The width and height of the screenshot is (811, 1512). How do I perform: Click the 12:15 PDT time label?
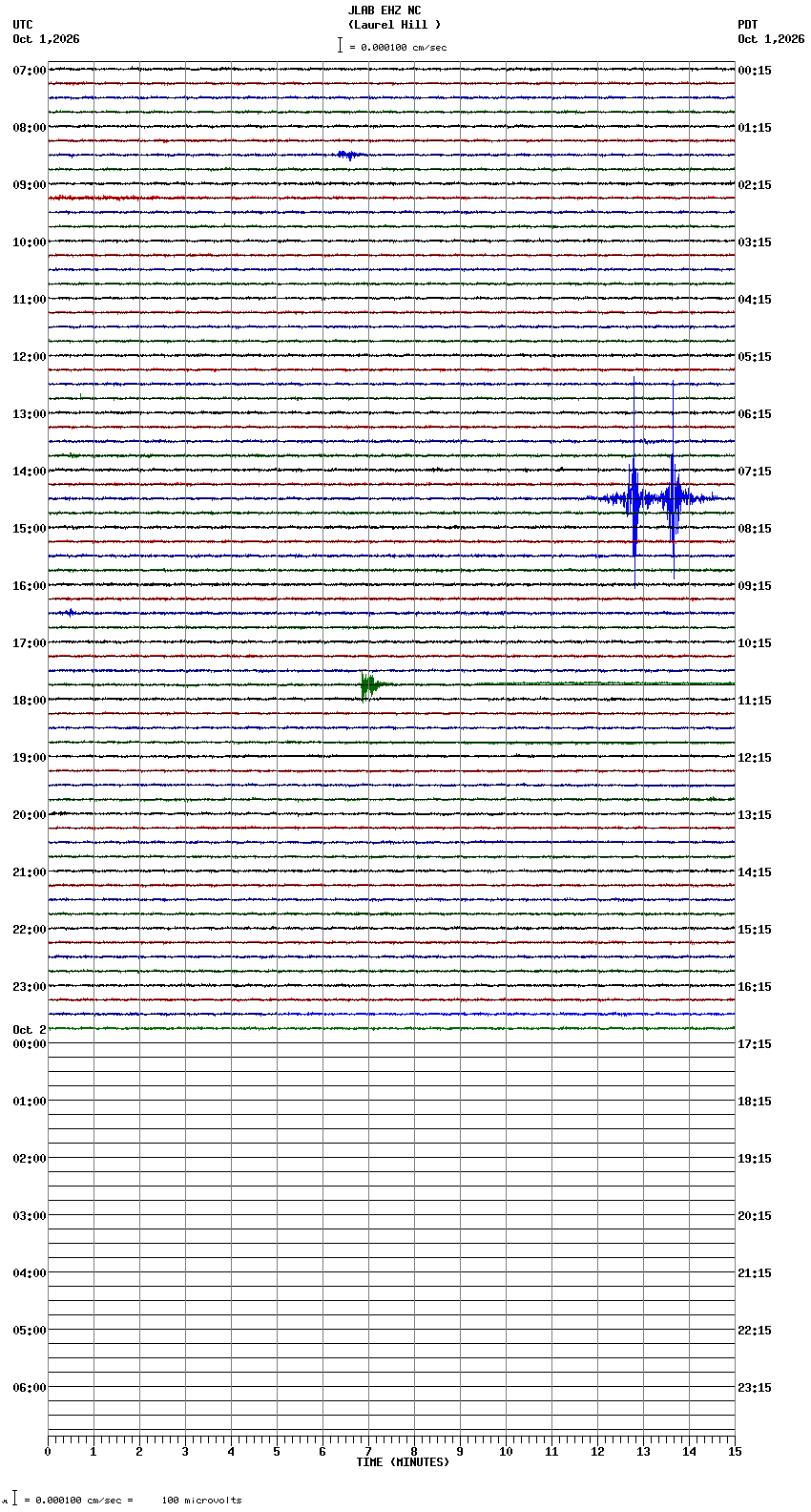coord(755,758)
